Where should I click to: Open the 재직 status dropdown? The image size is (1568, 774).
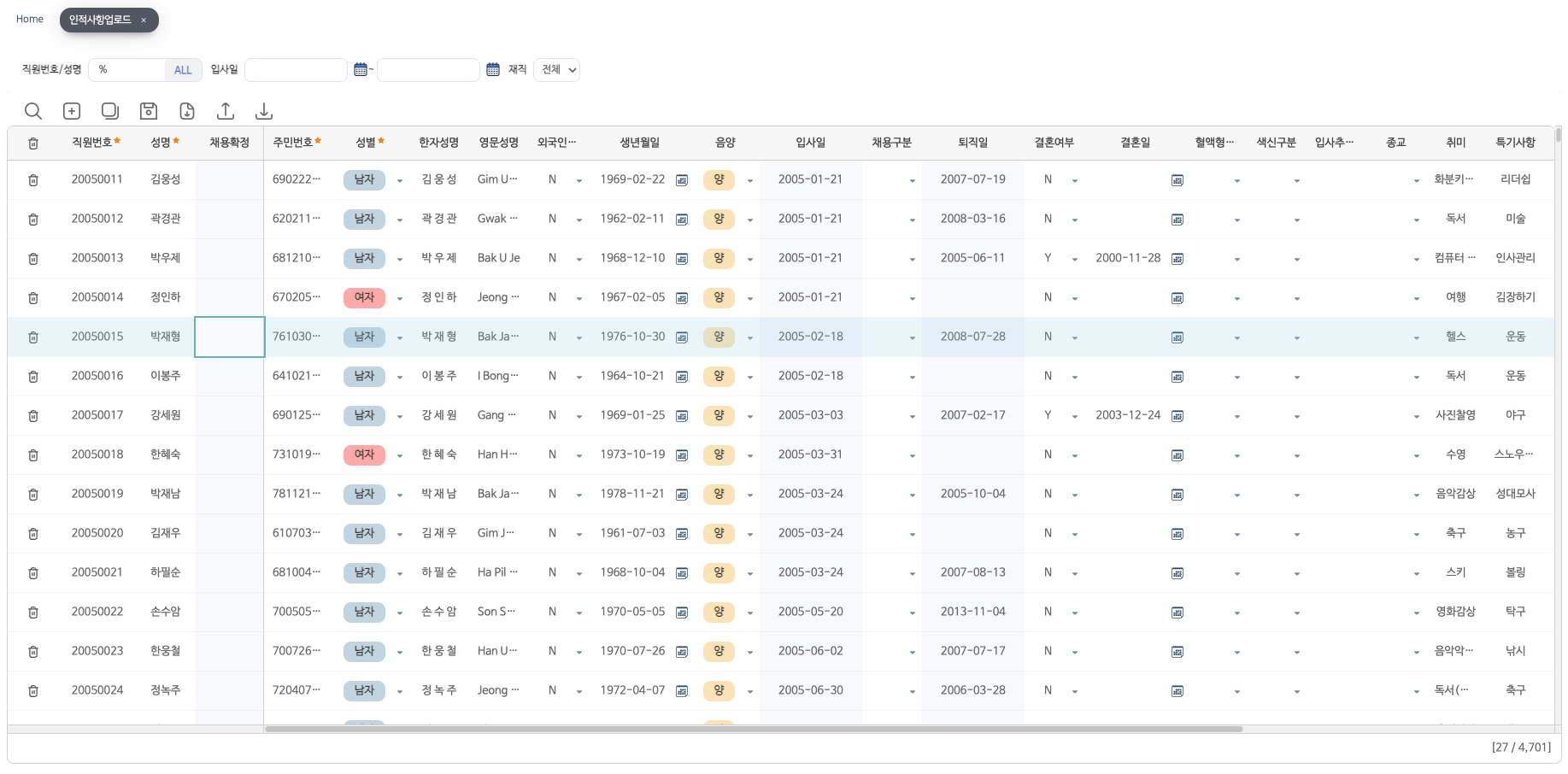click(556, 70)
